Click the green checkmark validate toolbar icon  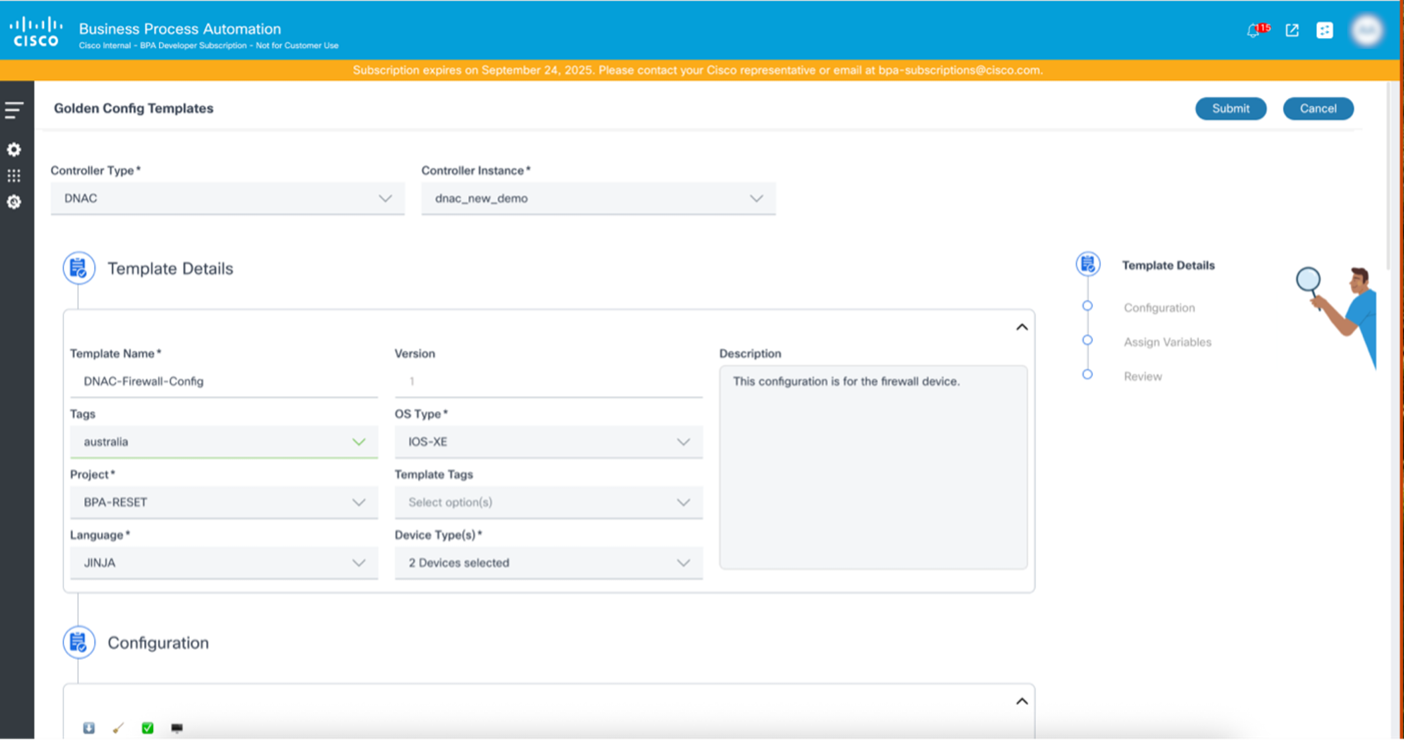coord(148,728)
